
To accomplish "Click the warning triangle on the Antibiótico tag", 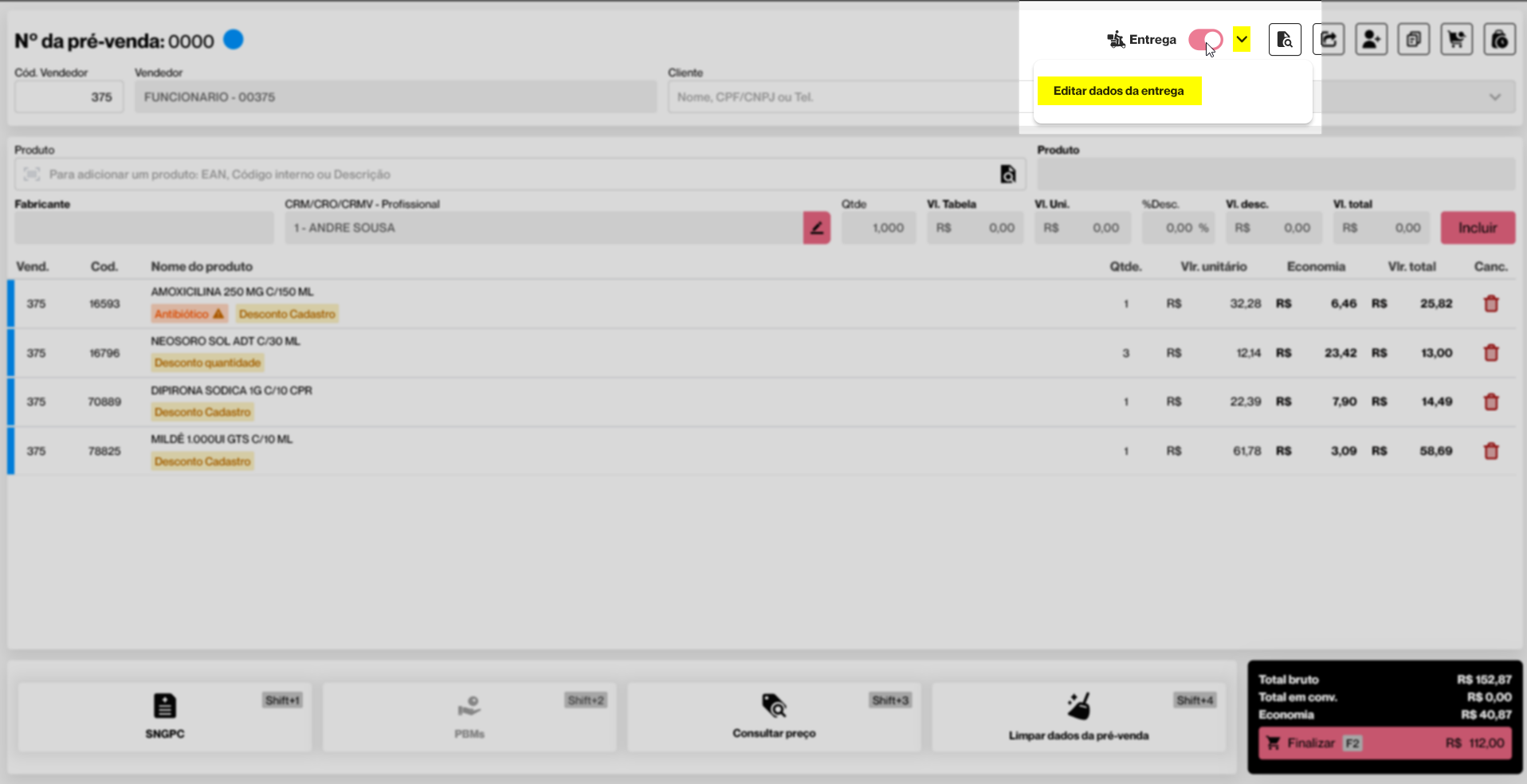I will 218,314.
